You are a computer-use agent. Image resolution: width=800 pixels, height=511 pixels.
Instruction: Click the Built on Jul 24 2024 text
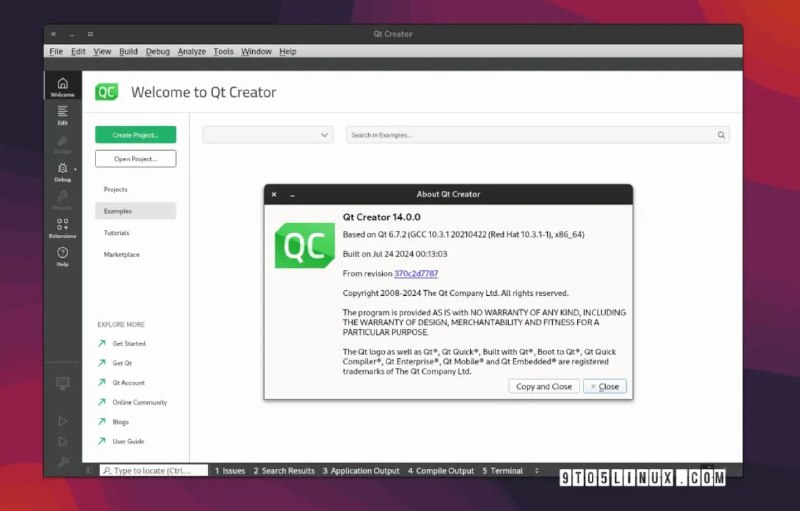pyautogui.click(x=395, y=253)
